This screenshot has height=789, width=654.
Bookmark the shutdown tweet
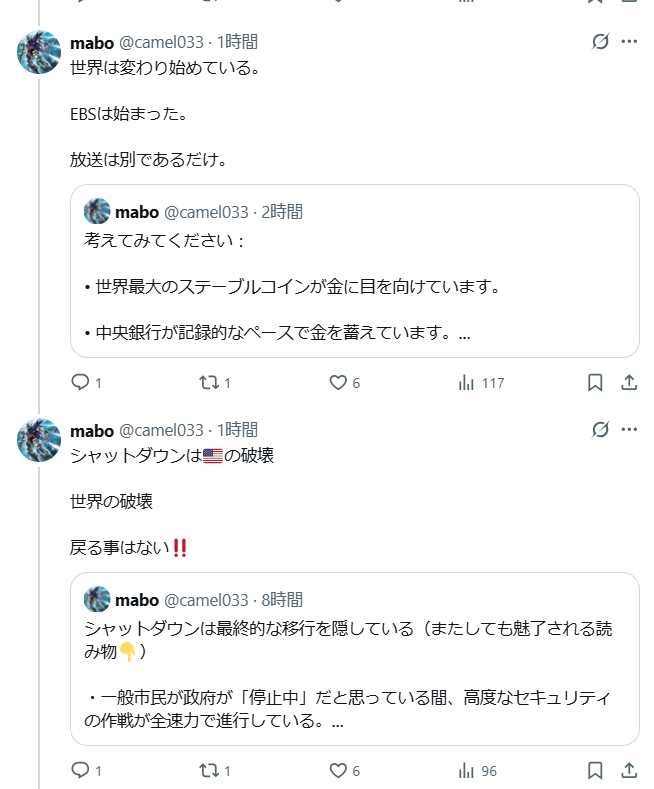point(594,770)
